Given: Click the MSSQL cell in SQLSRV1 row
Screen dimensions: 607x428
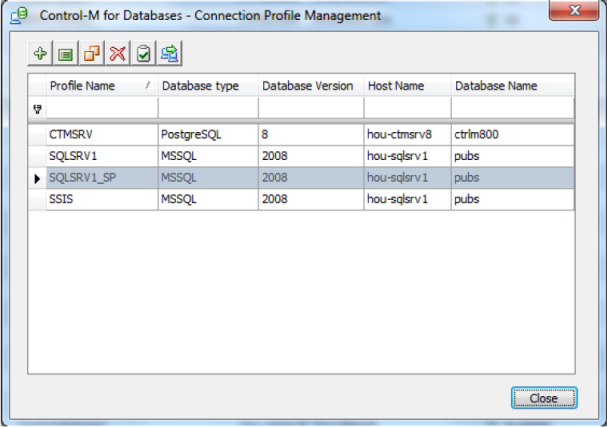Looking at the screenshot, I should 208,156.
